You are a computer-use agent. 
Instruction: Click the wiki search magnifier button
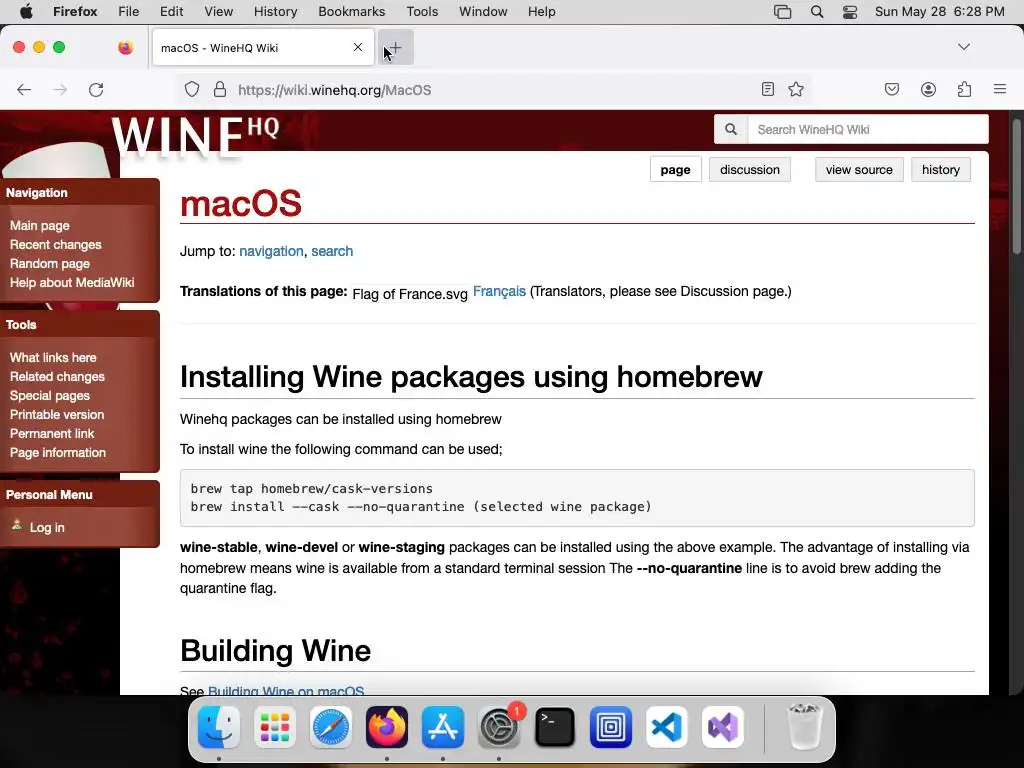click(731, 129)
